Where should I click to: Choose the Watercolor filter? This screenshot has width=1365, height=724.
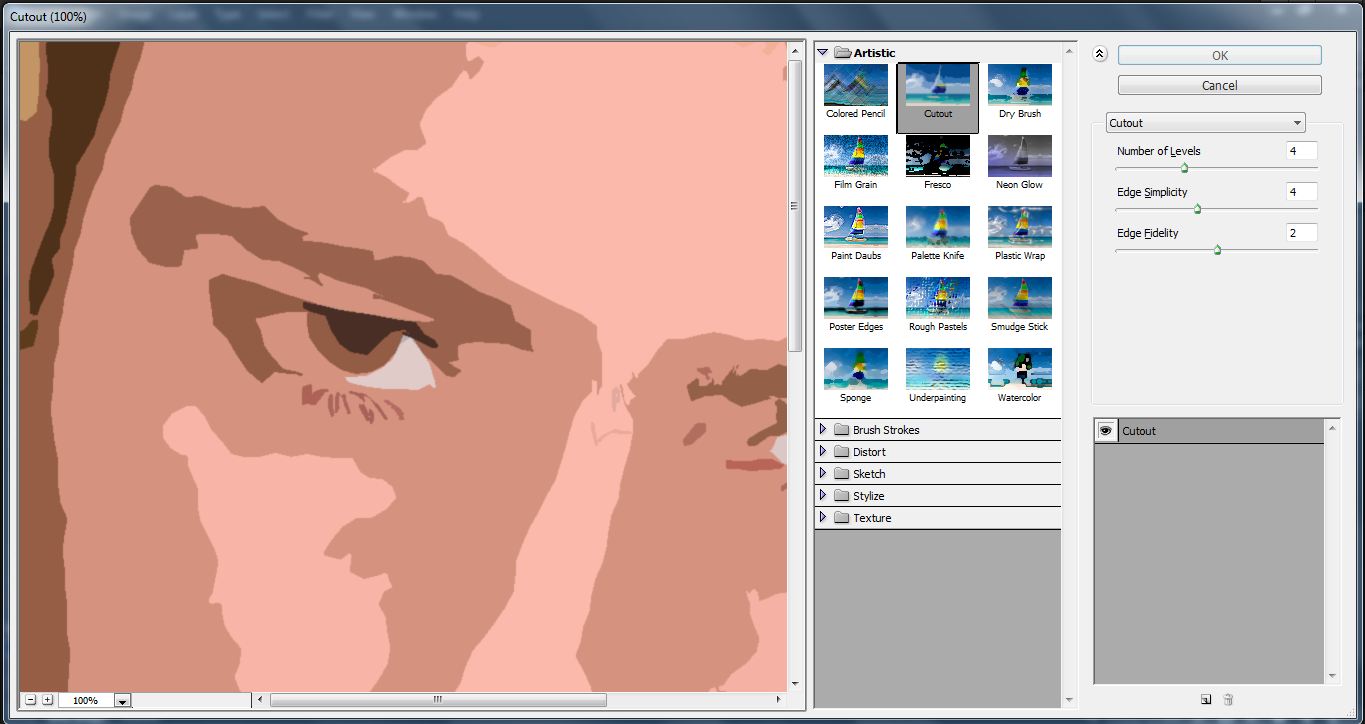1018,368
